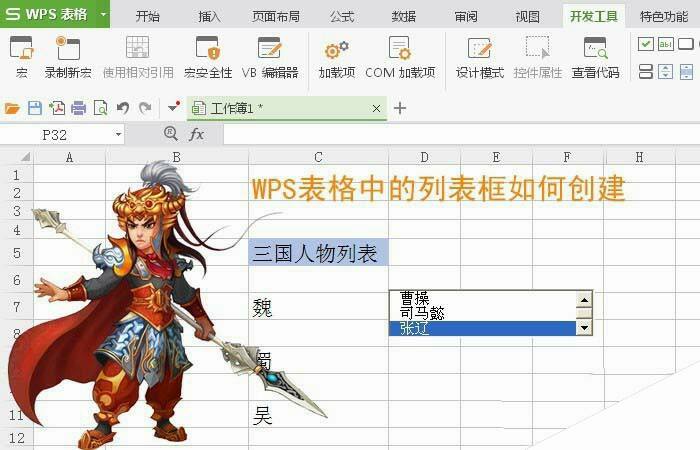Screen dimensions: 700x450
Task: Undo the last action
Action: (123, 108)
